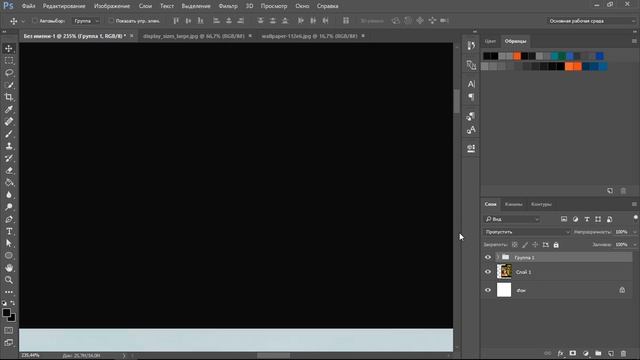Select the Ellipse shape tool

9,256
